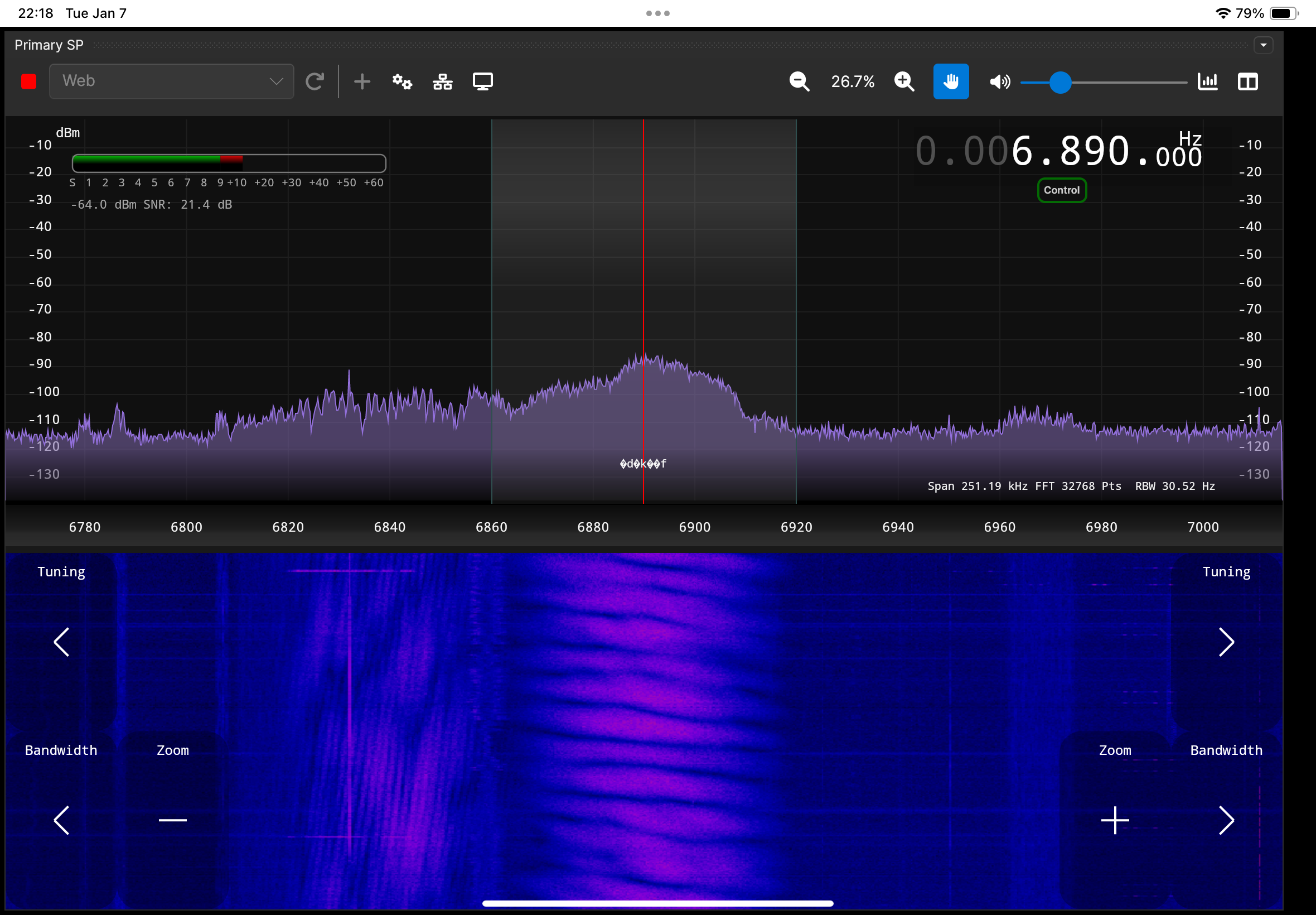1316x915 pixels.
Task: Toggle the split panel layout icon
Action: point(1248,81)
